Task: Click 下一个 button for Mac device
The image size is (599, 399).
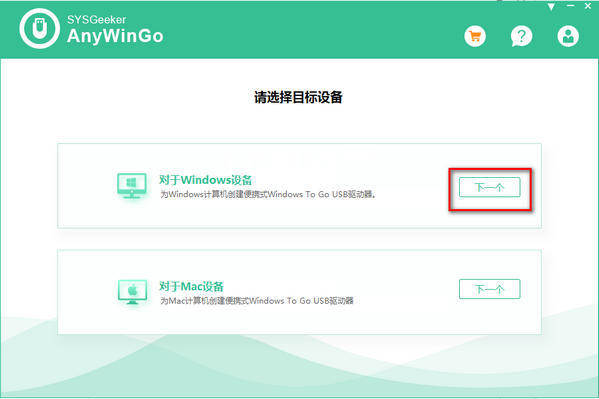Action: point(489,289)
